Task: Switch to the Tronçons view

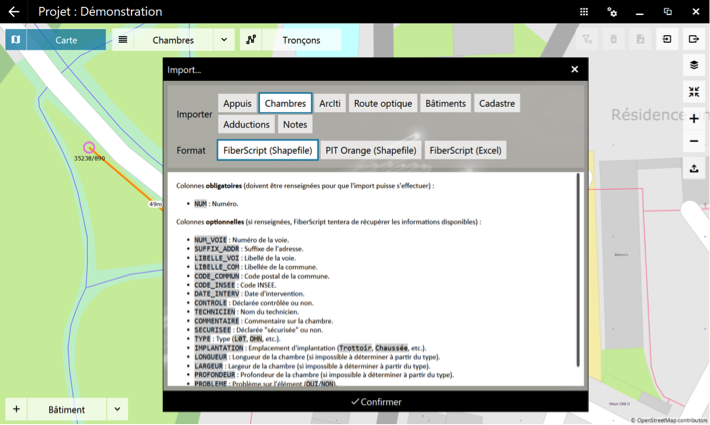Action: pyautogui.click(x=301, y=40)
